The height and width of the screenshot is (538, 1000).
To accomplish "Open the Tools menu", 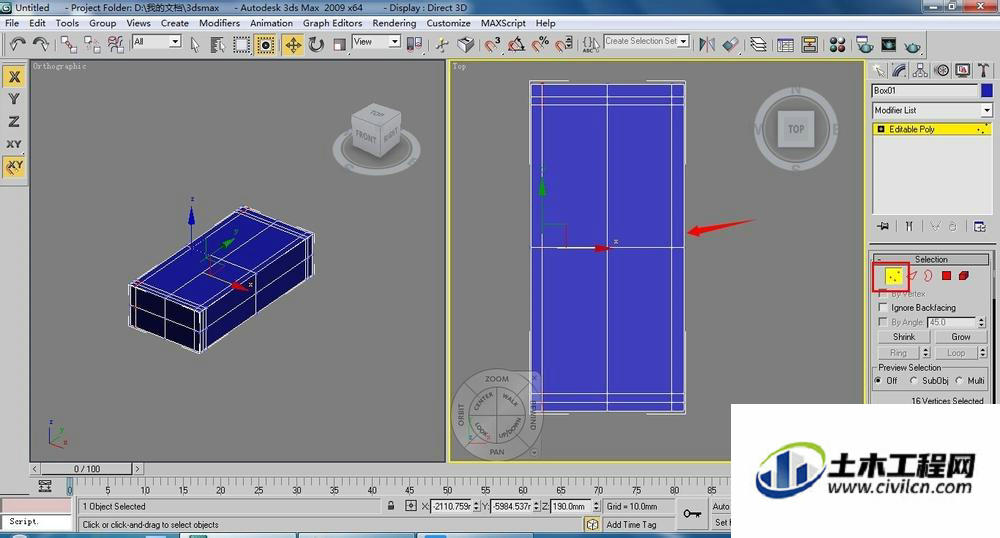I will pyautogui.click(x=67, y=23).
